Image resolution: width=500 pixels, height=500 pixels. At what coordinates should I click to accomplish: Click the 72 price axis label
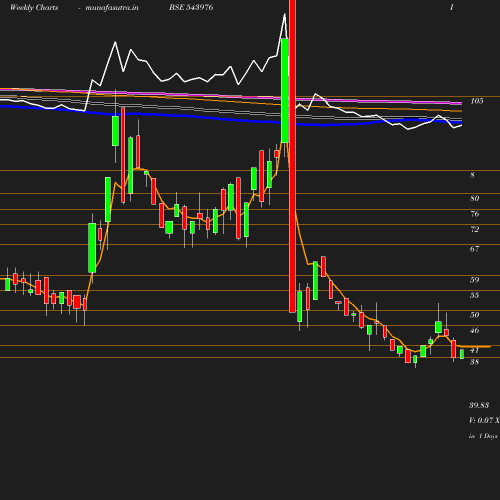pos(475,229)
